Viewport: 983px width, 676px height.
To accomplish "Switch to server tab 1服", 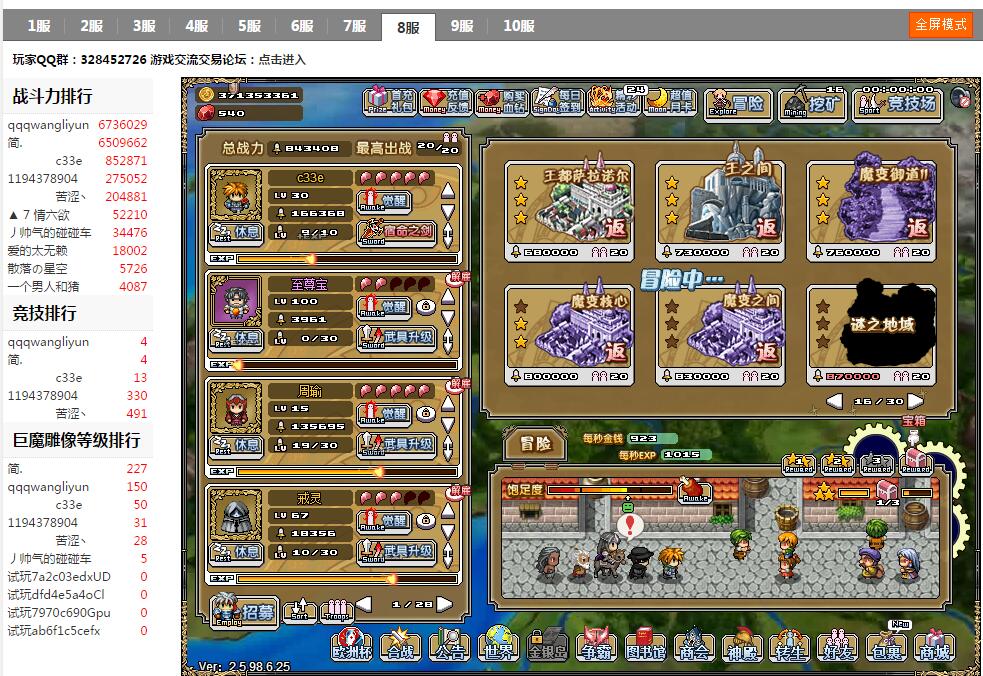I will (39, 26).
